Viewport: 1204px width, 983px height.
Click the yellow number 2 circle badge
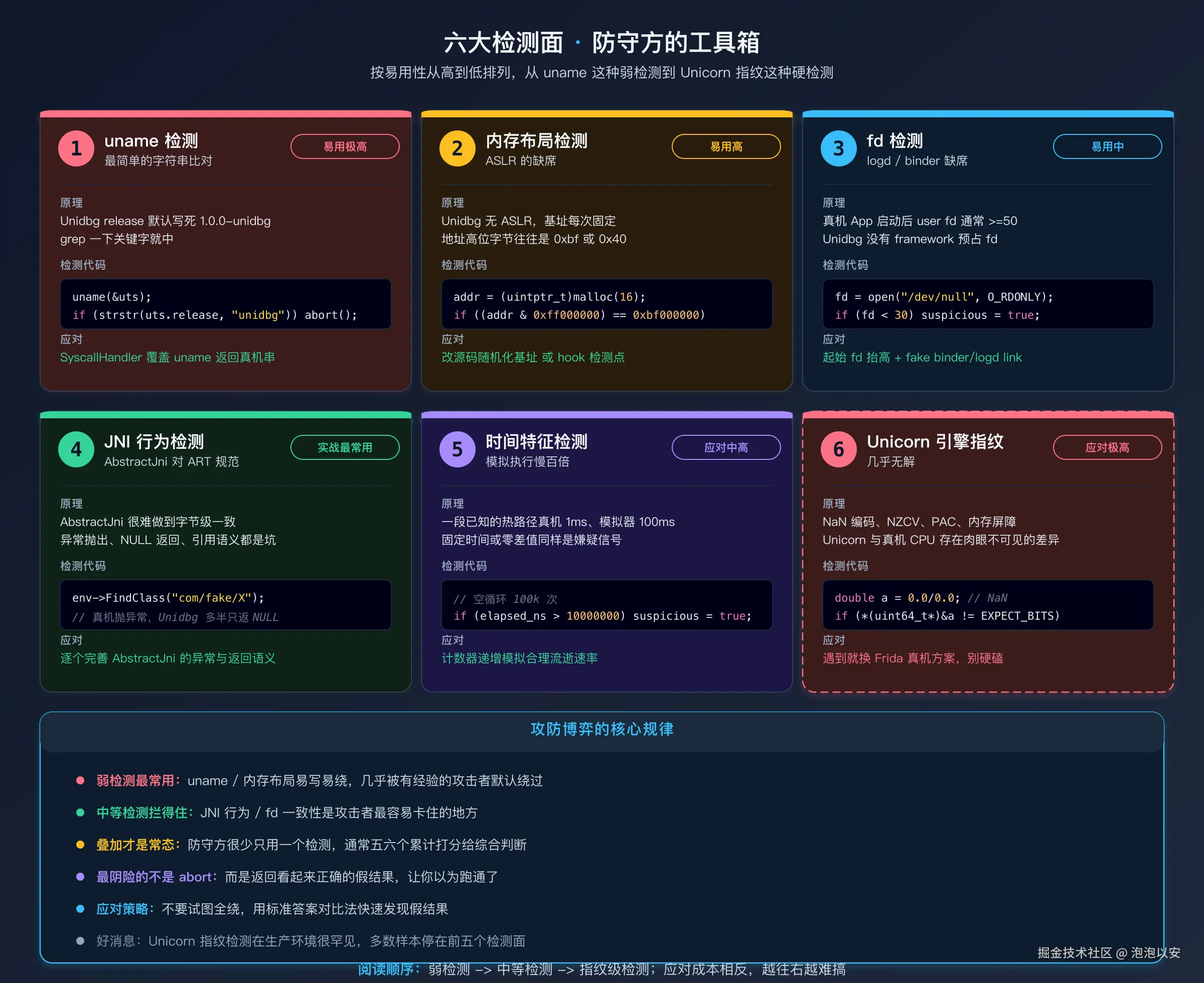457,148
